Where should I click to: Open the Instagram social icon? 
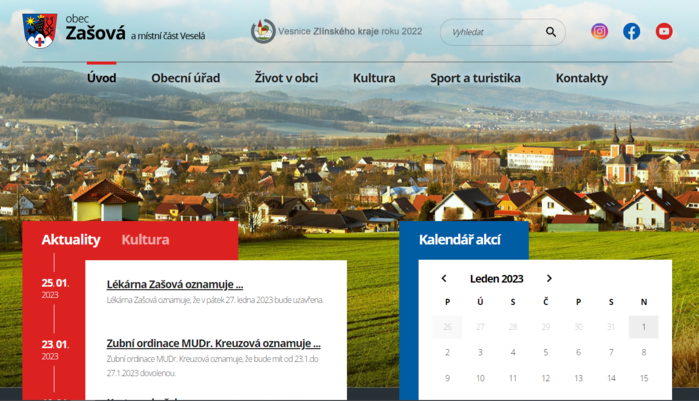pos(599,31)
